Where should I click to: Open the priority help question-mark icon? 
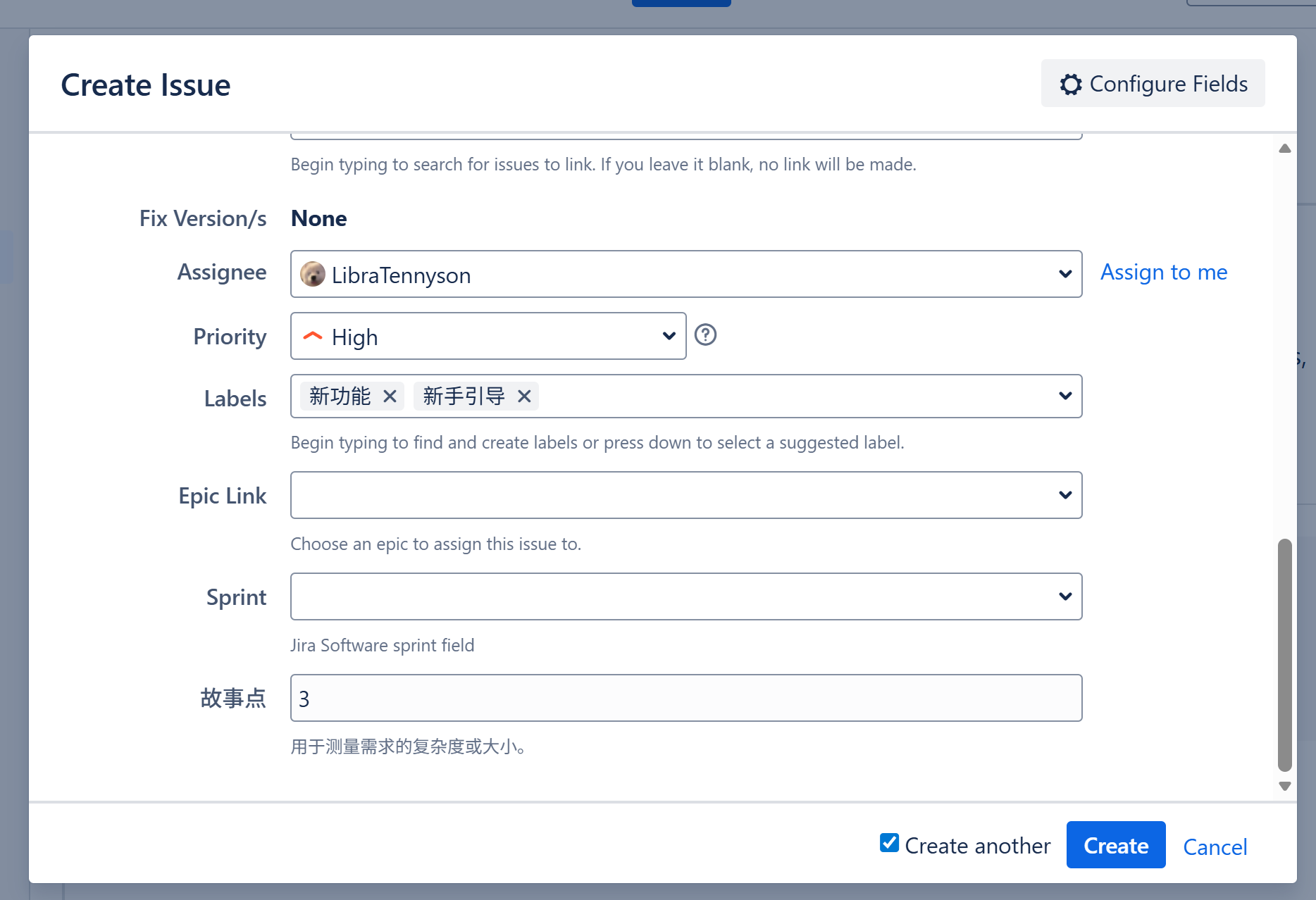[705, 335]
